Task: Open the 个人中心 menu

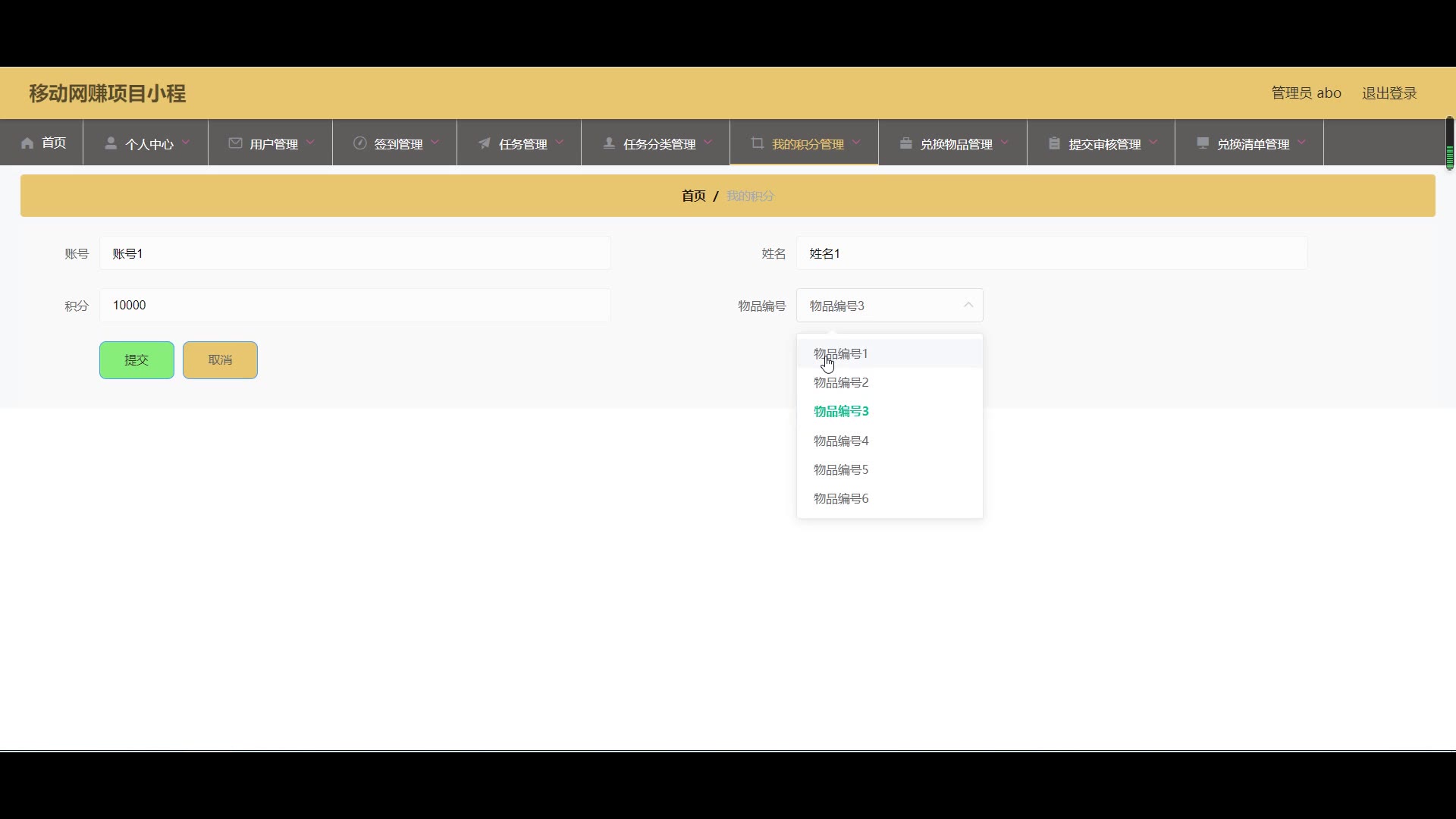Action: click(x=146, y=143)
